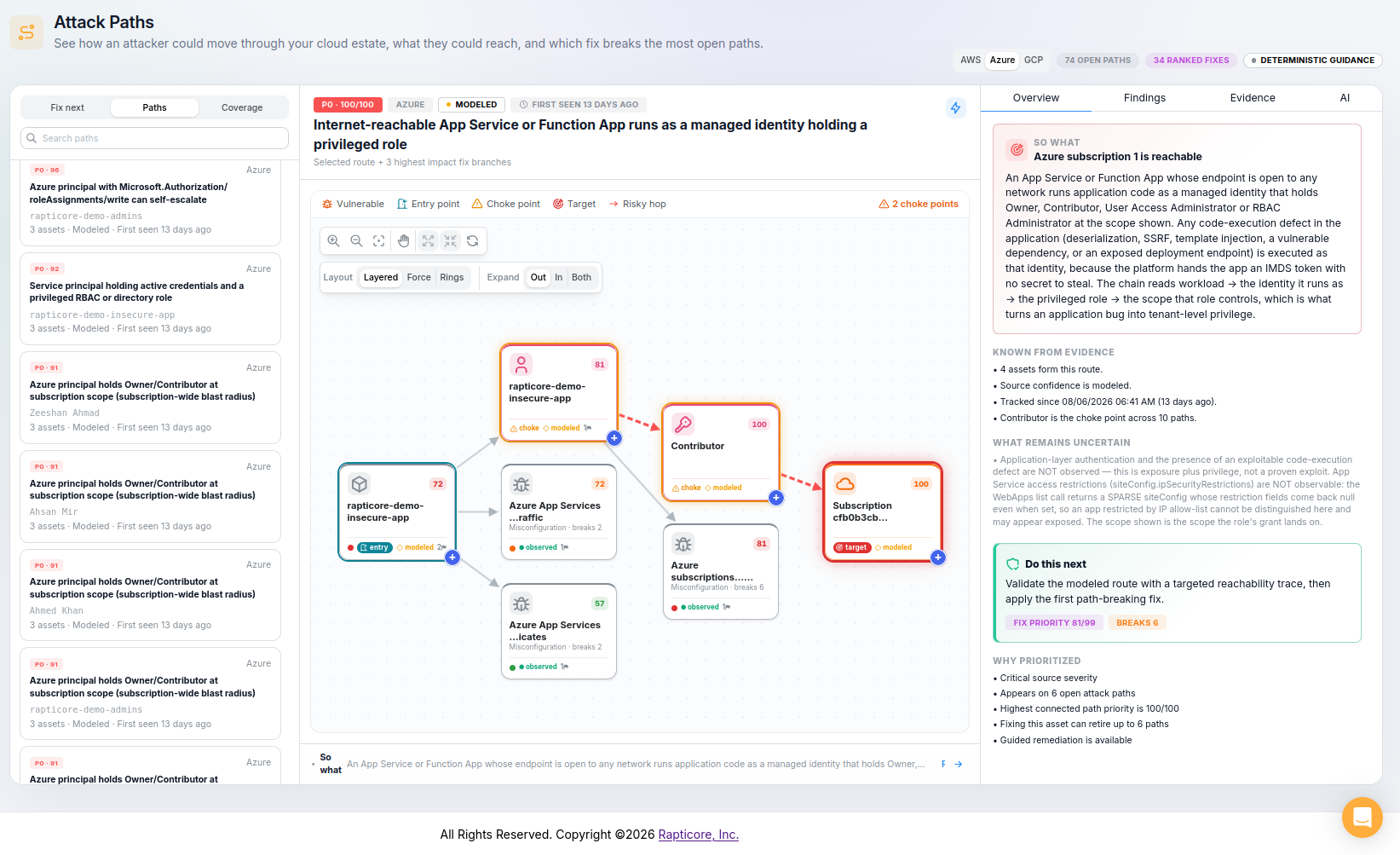The image size is (1400, 855).
Task: Click the 74 Open Paths chip
Action: 1098,61
